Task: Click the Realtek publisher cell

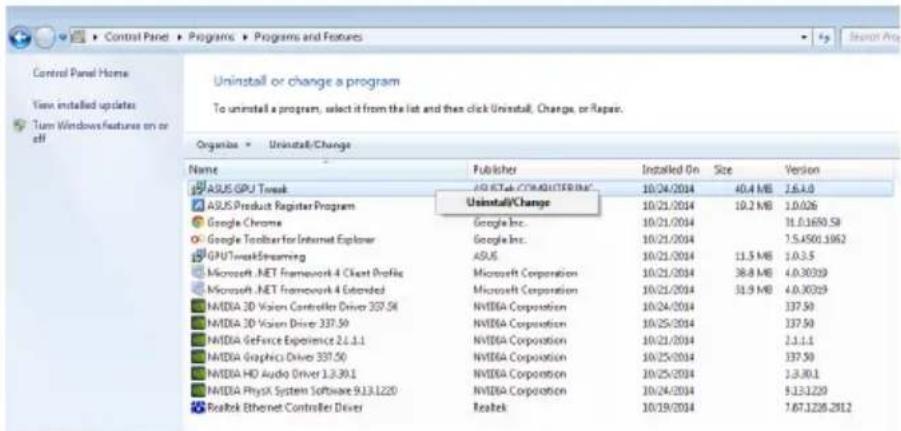Action: tap(488, 408)
